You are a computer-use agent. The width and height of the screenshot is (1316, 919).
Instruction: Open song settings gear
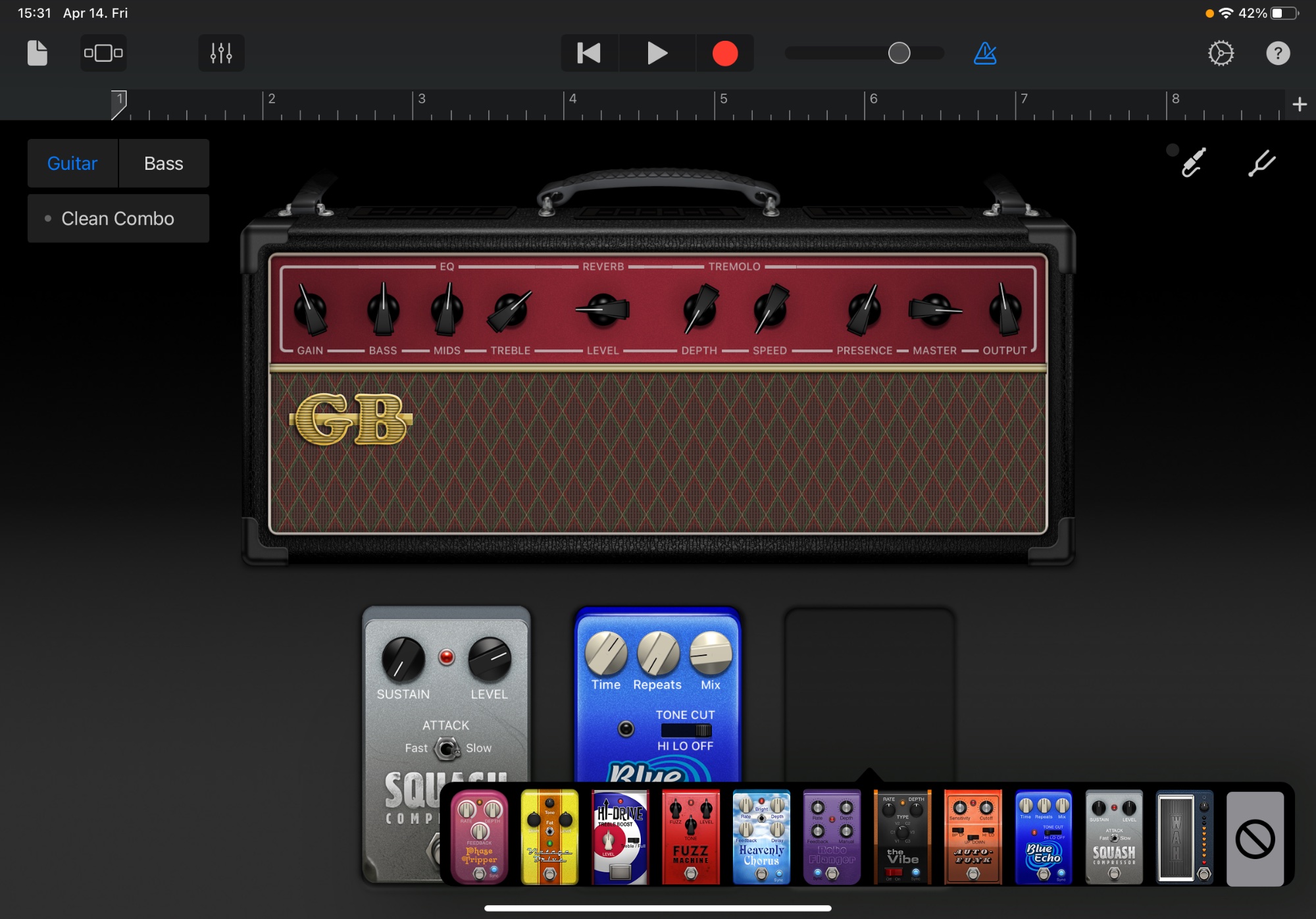click(x=1221, y=53)
